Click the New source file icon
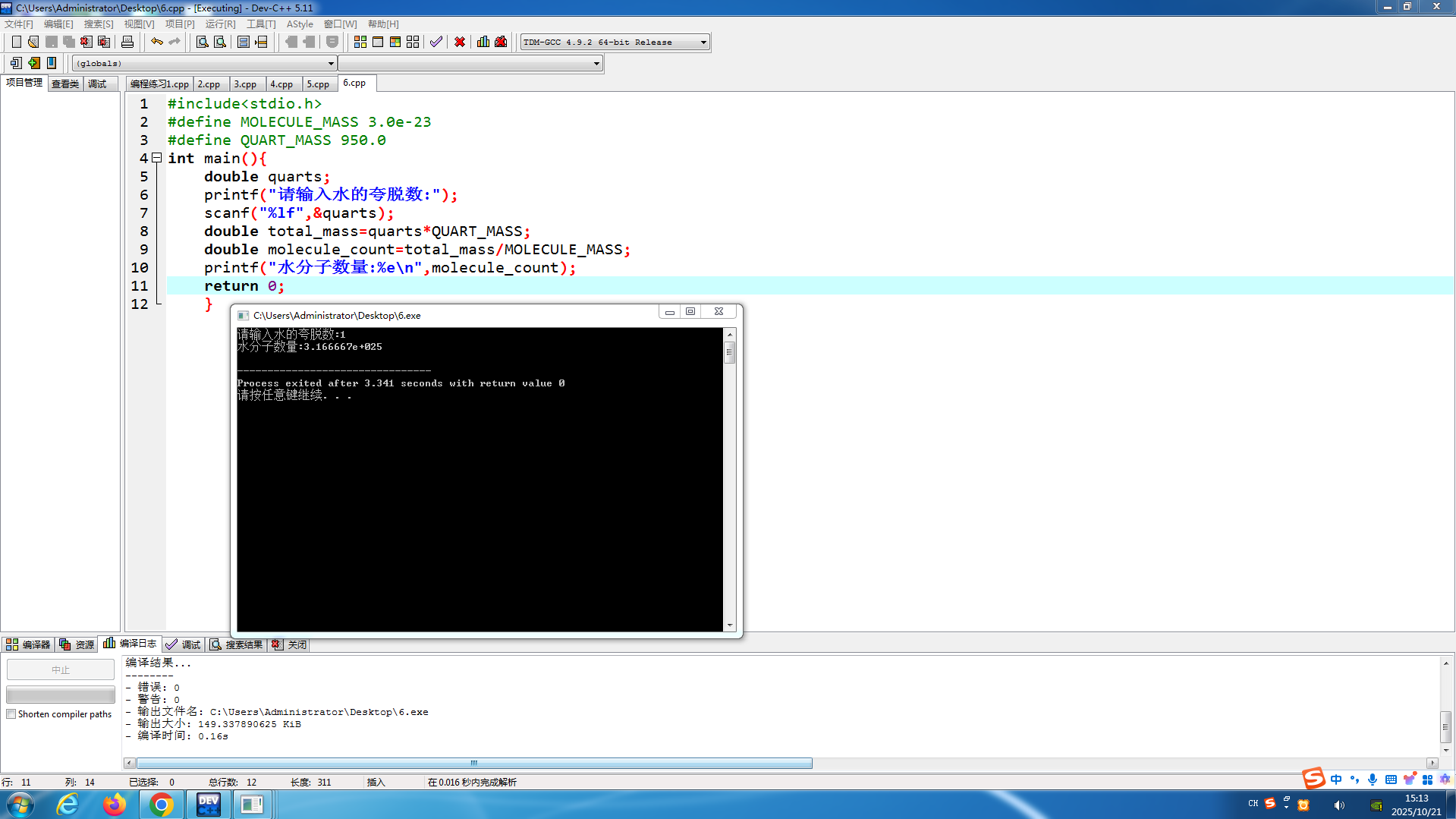Viewport: 1456px width, 819px height. pos(16,42)
